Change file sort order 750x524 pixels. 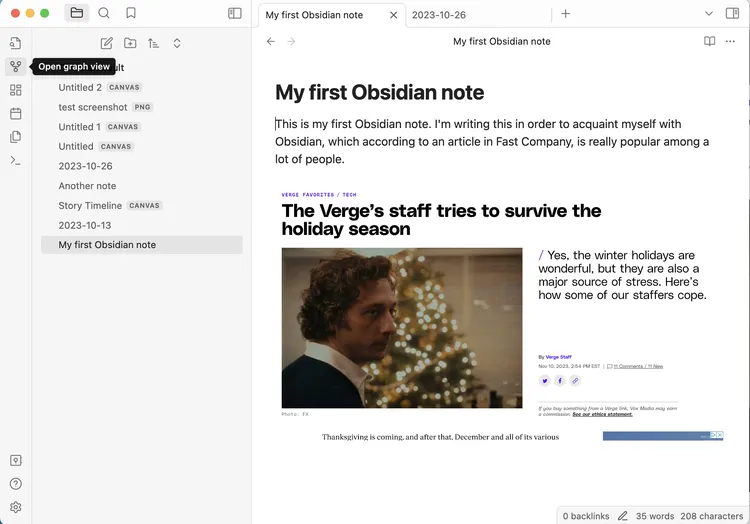153,43
